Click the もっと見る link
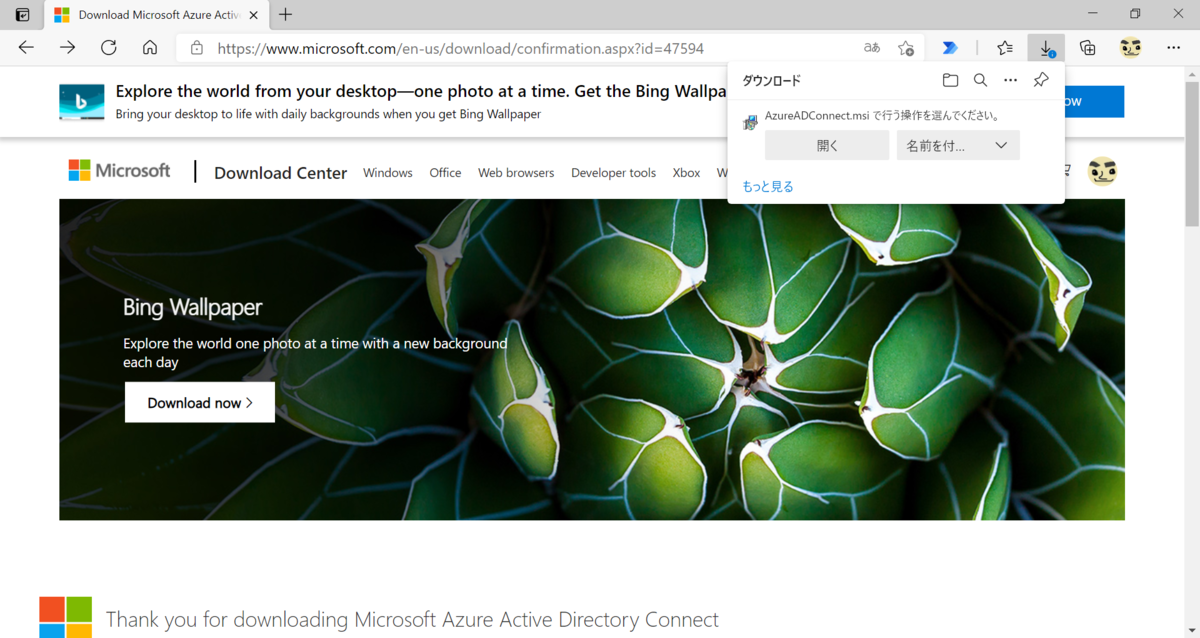 tap(768, 186)
